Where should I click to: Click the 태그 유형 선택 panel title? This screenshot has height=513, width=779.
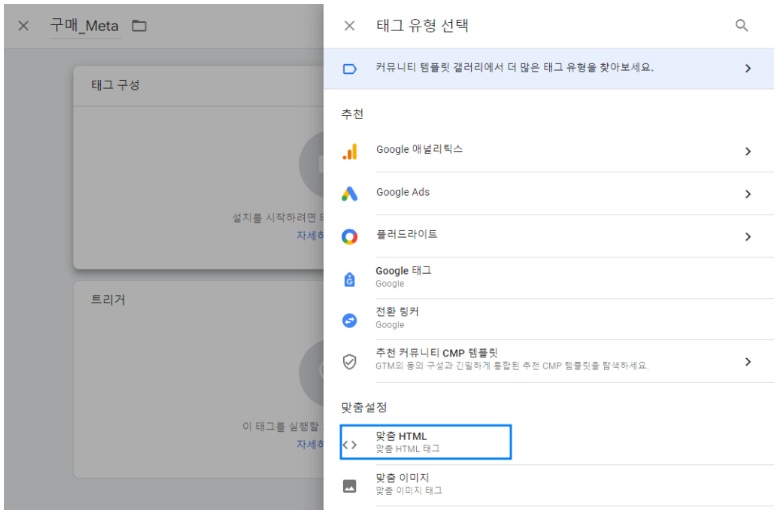tap(422, 25)
